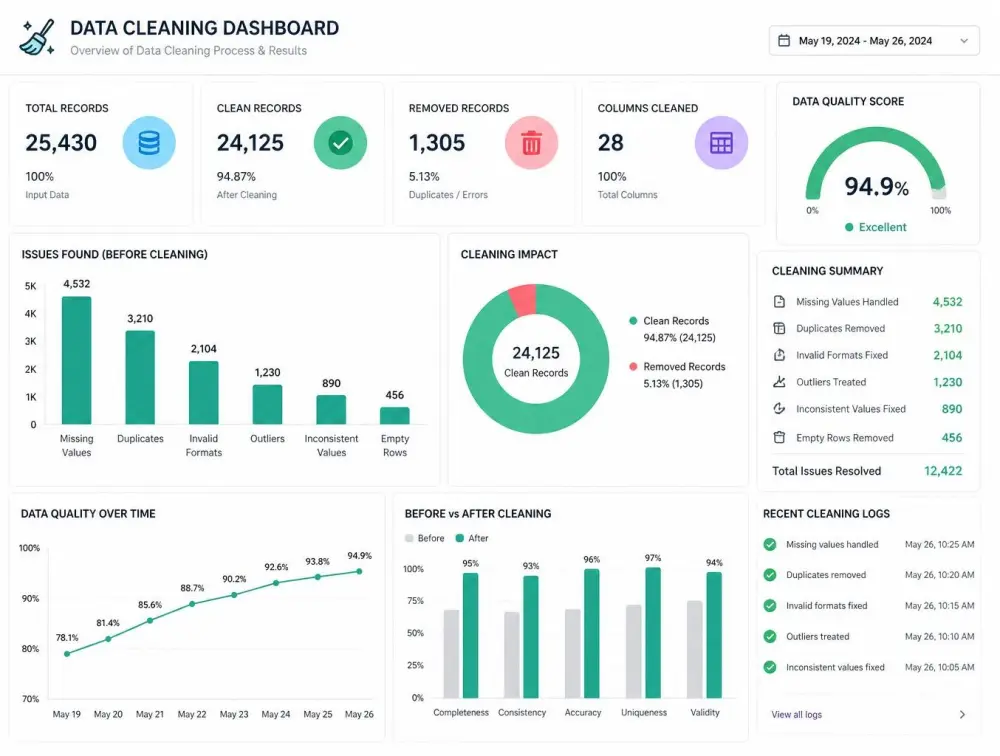Image resolution: width=1000 pixels, height=756 pixels.
Task: Select the Total Issues Resolved value 12,422
Action: [943, 471]
